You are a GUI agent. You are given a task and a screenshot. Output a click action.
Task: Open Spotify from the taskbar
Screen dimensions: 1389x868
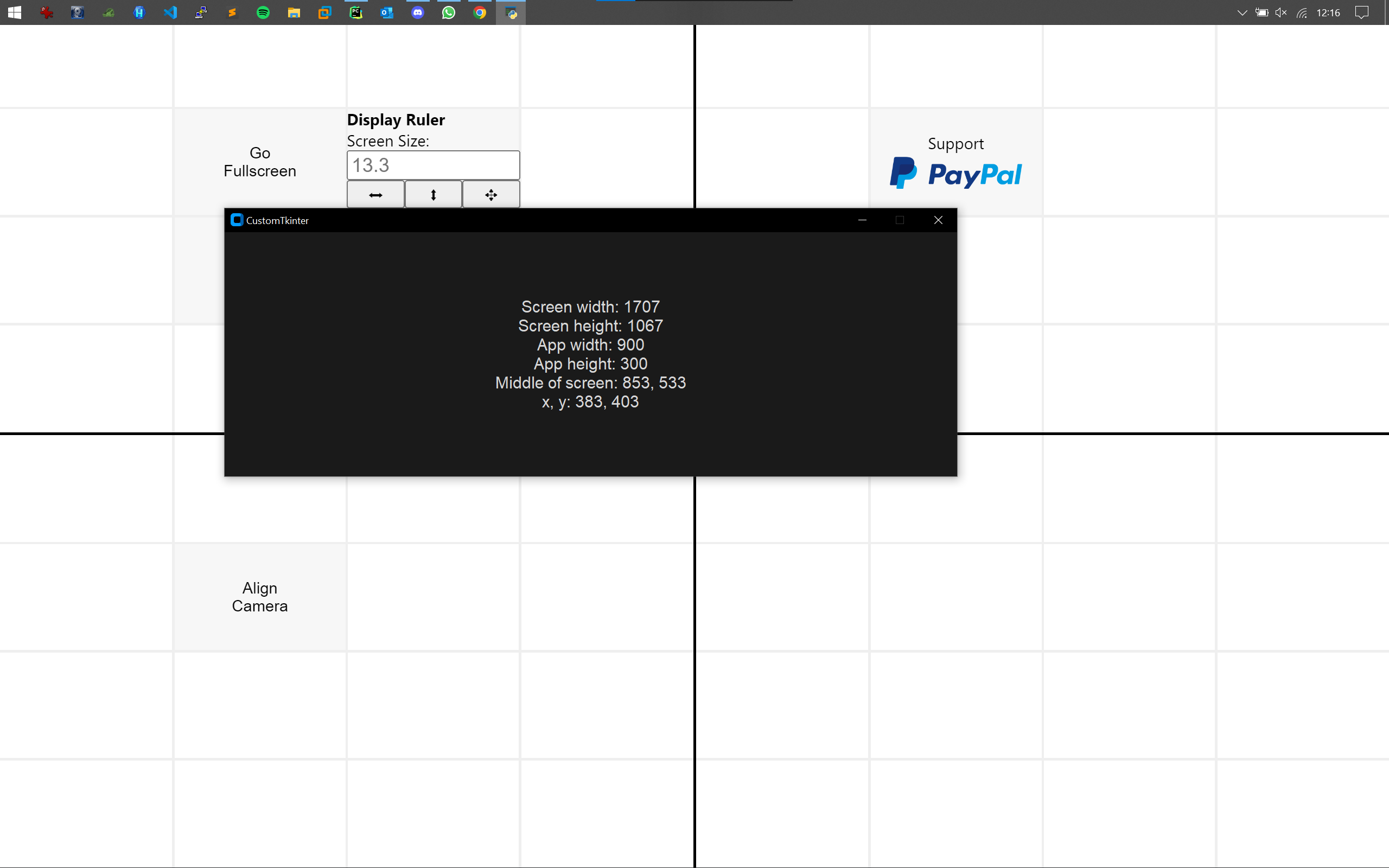(263, 12)
